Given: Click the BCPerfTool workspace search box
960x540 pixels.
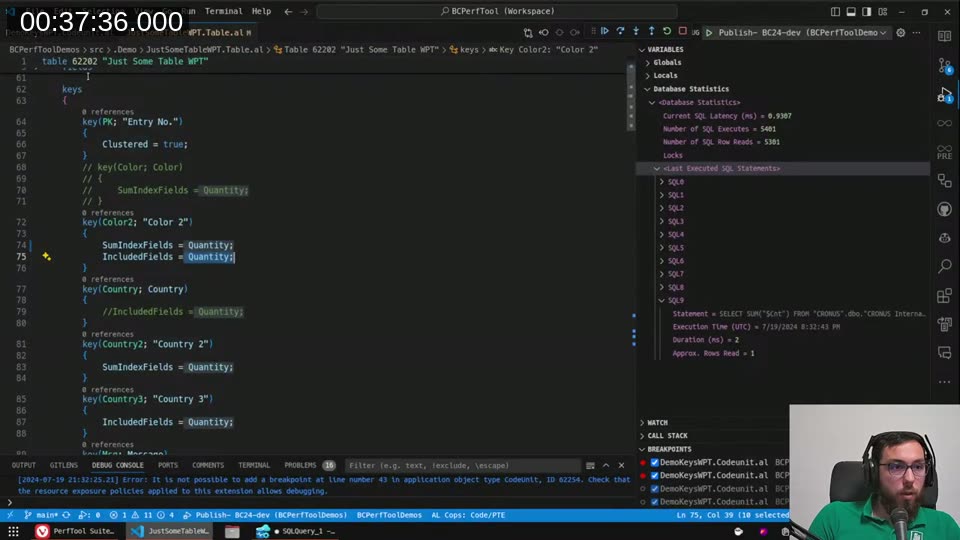Looking at the screenshot, I should click(497, 11).
